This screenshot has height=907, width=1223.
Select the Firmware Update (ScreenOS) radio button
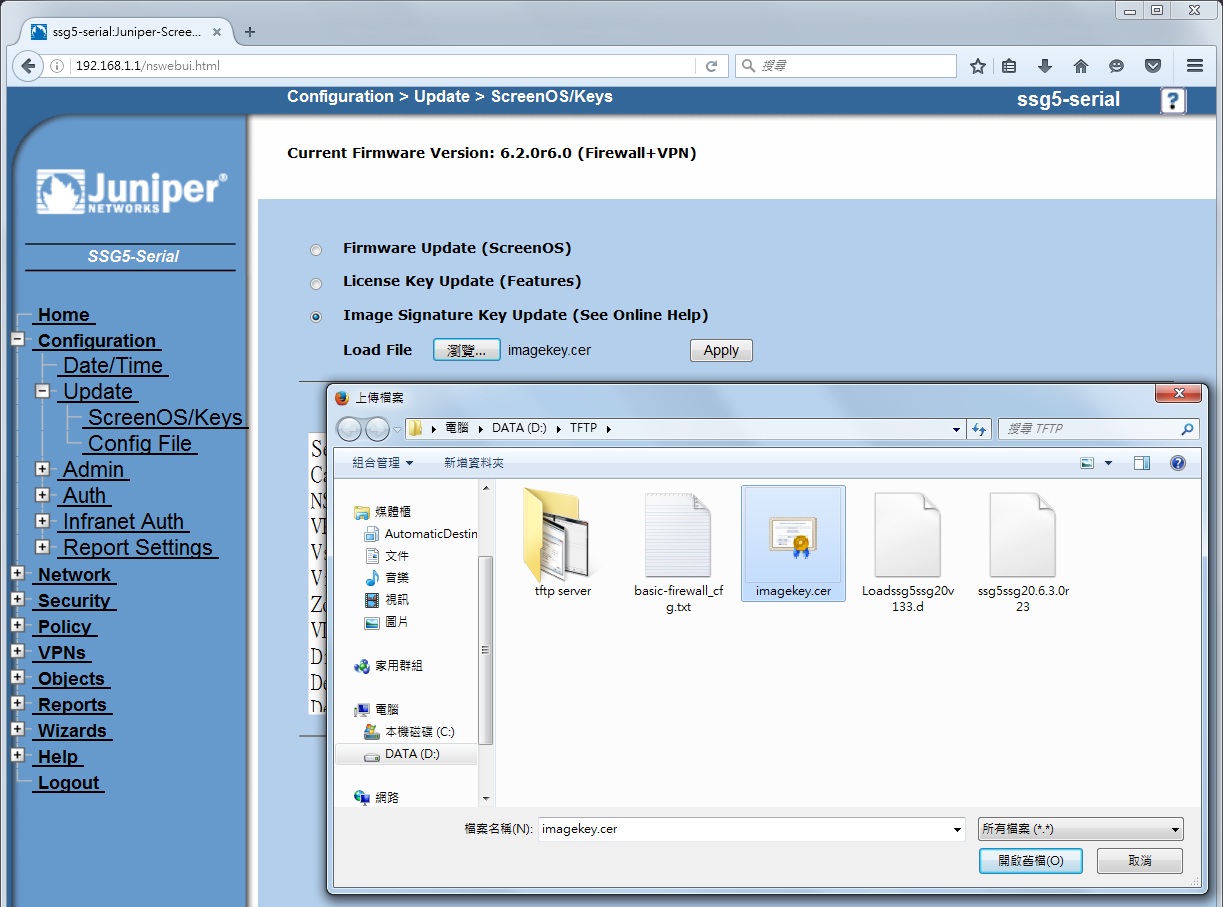point(316,249)
